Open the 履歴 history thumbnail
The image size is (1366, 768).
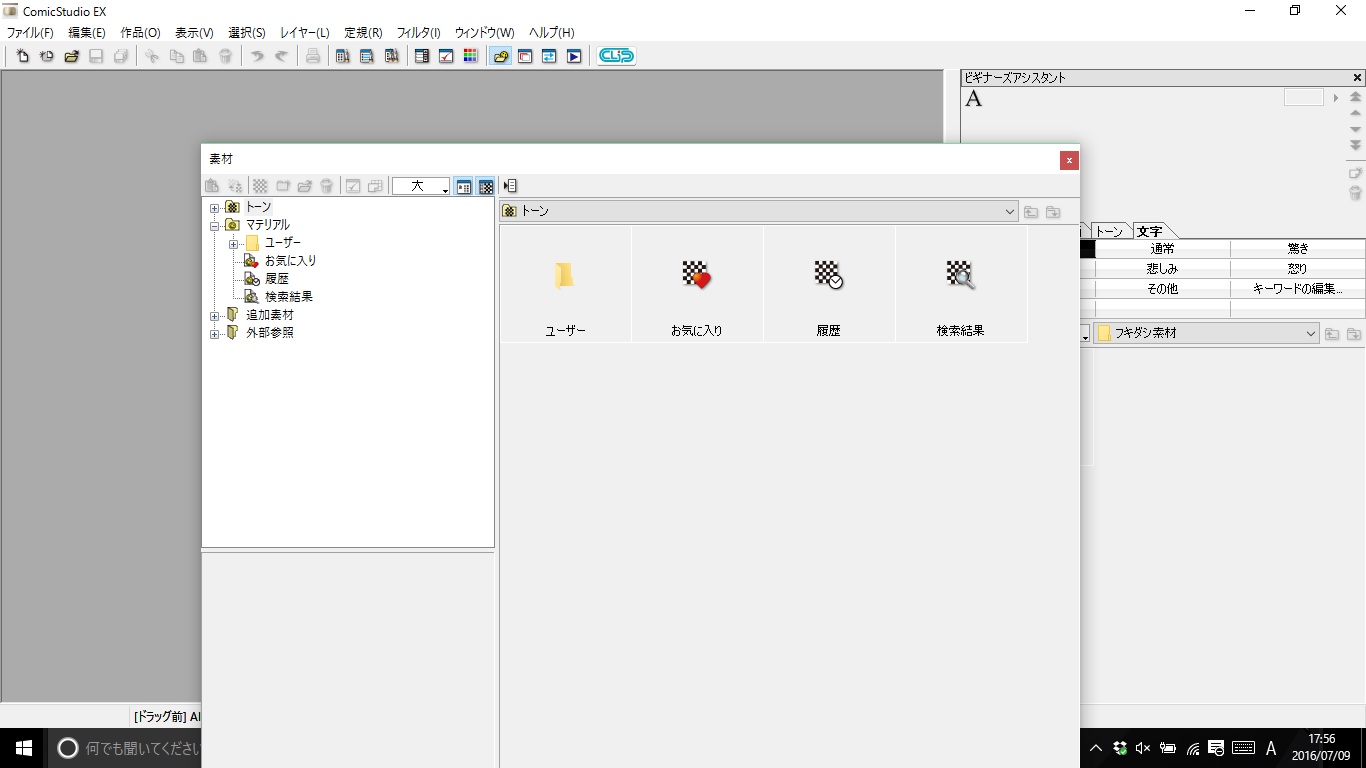(829, 285)
